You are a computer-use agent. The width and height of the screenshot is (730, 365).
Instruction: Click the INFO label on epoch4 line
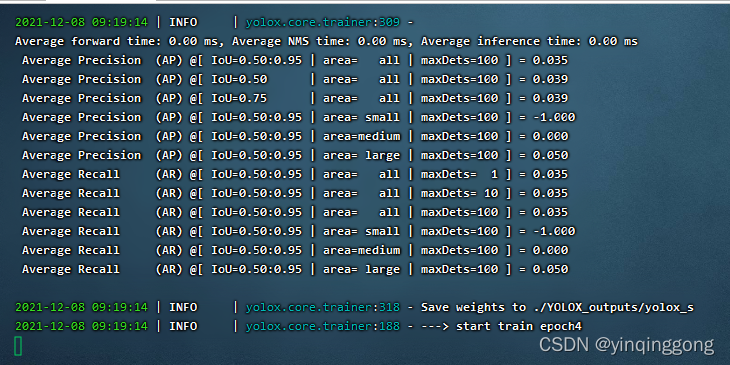coord(183,326)
